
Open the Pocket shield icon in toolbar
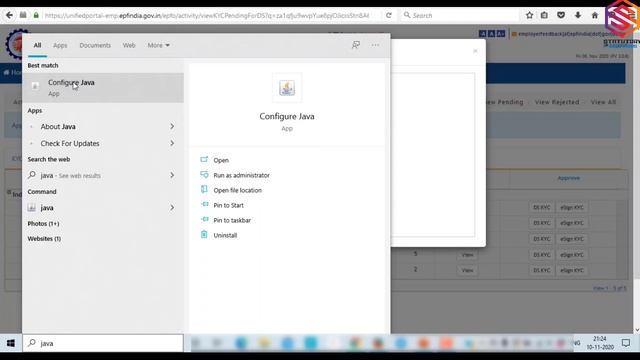[x=561, y=15]
